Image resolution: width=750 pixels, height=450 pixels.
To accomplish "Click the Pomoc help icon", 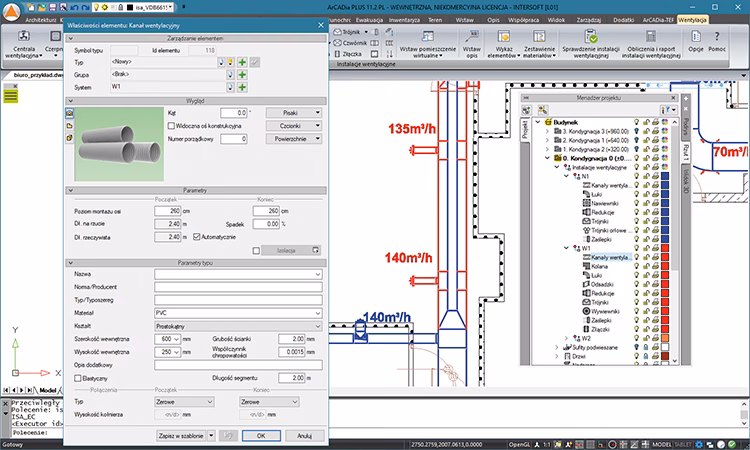I will pyautogui.click(x=718, y=36).
